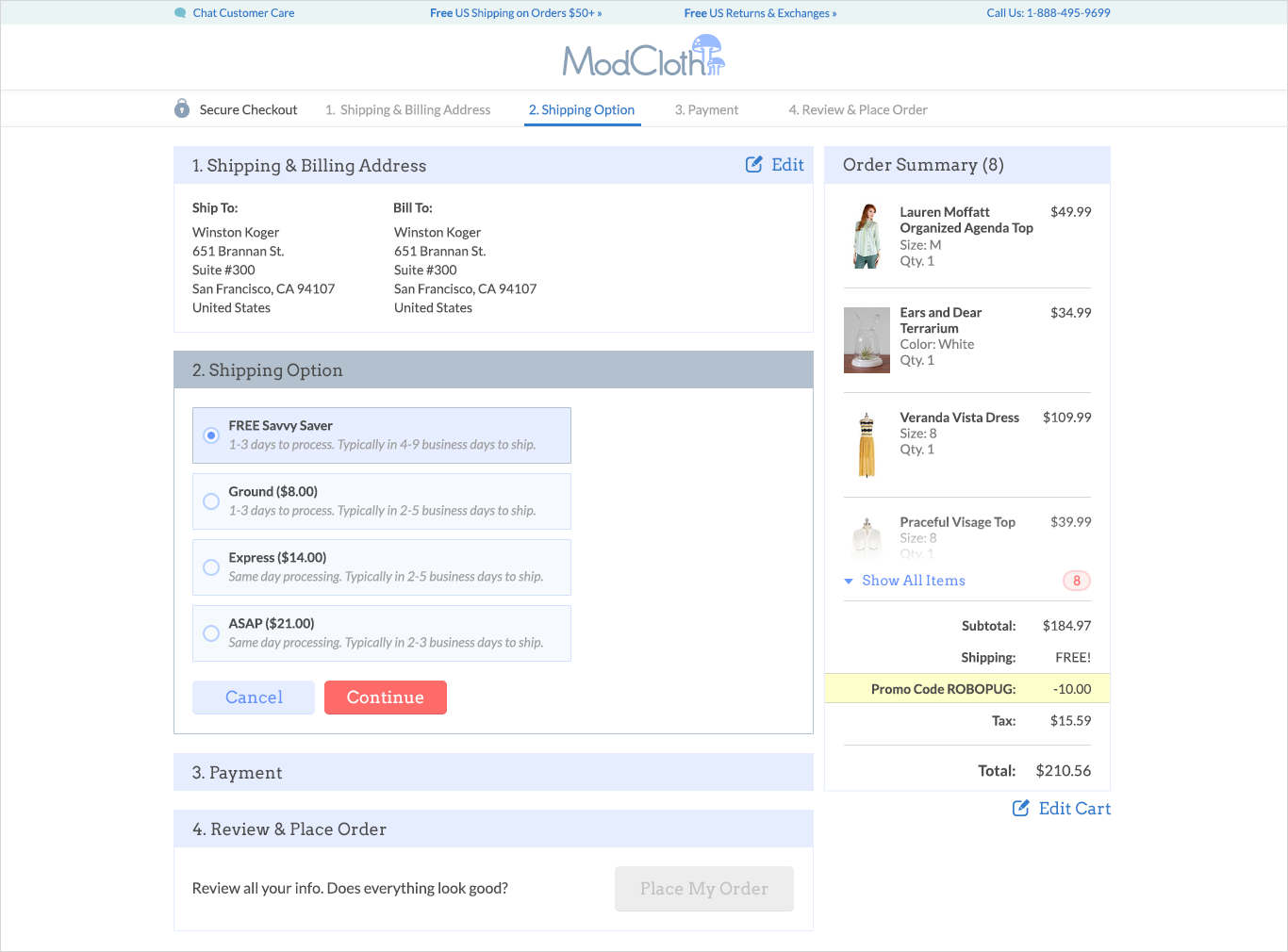The image size is (1288, 952).
Task: Click the -10.00 promo discount value
Action: [x=1072, y=689]
